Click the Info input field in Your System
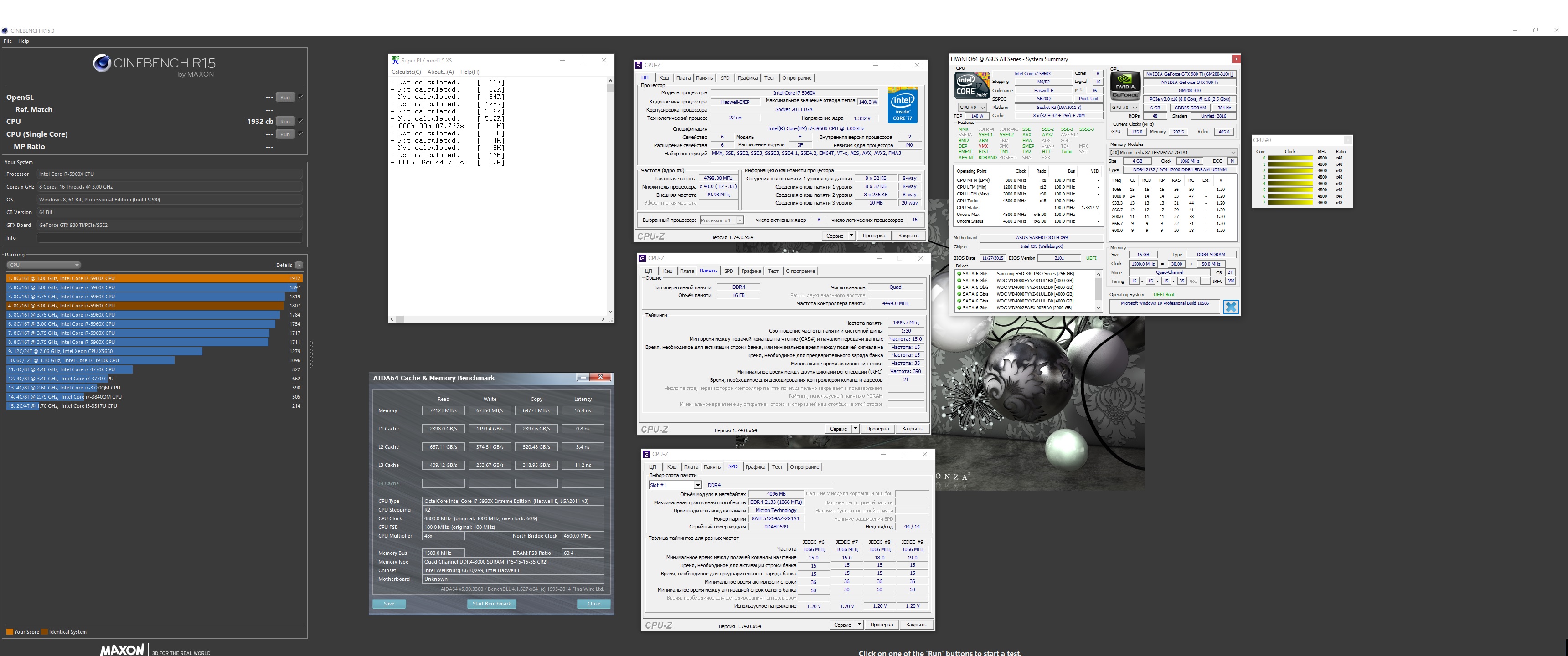Image resolution: width=1568 pixels, height=656 pixels. pos(170,238)
